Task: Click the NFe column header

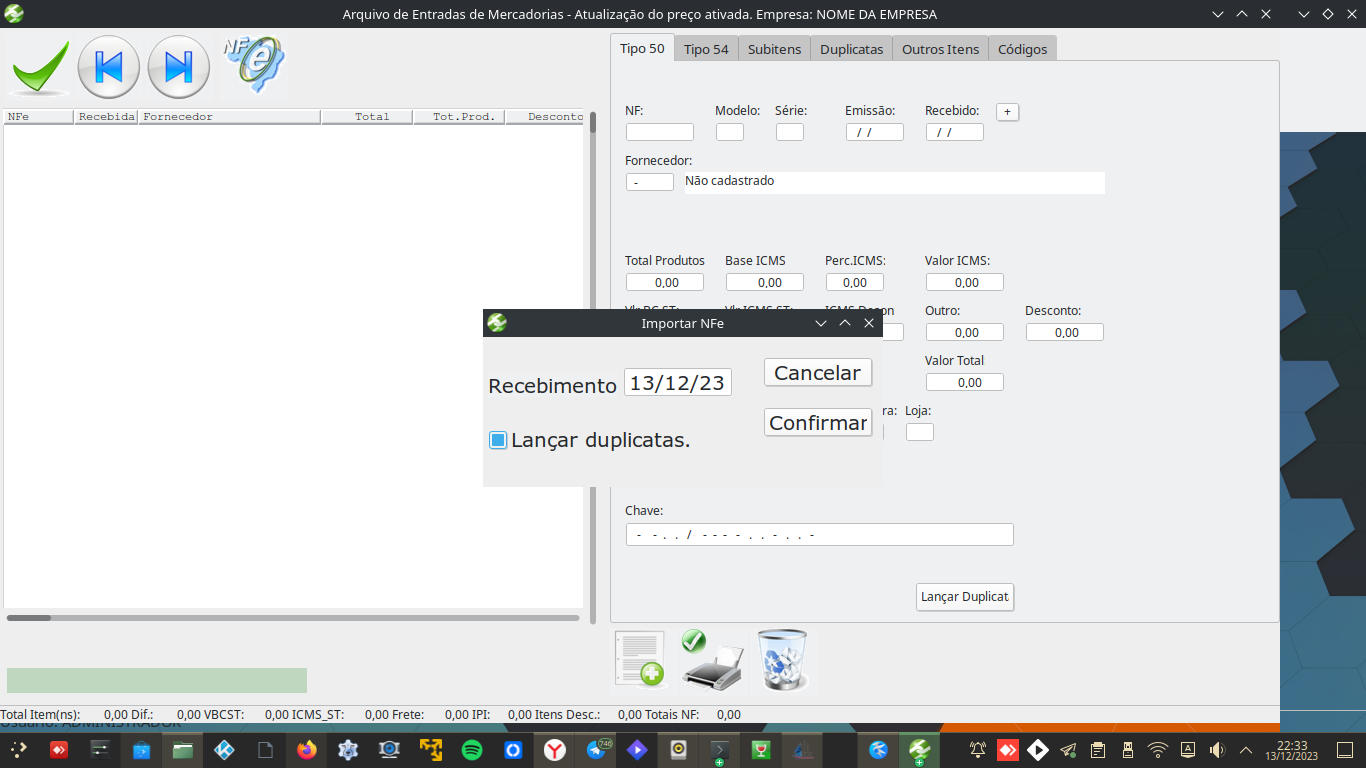Action: pos(39,117)
